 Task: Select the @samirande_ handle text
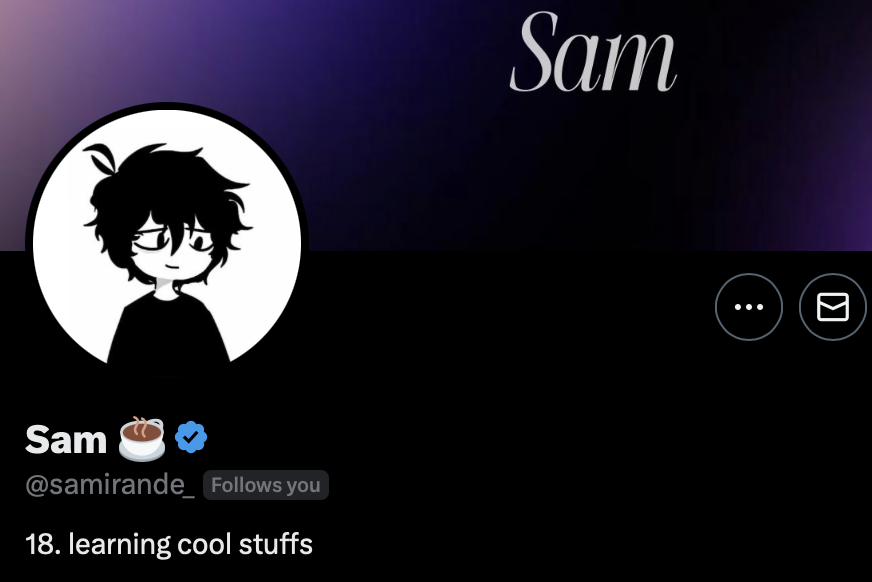tap(110, 485)
